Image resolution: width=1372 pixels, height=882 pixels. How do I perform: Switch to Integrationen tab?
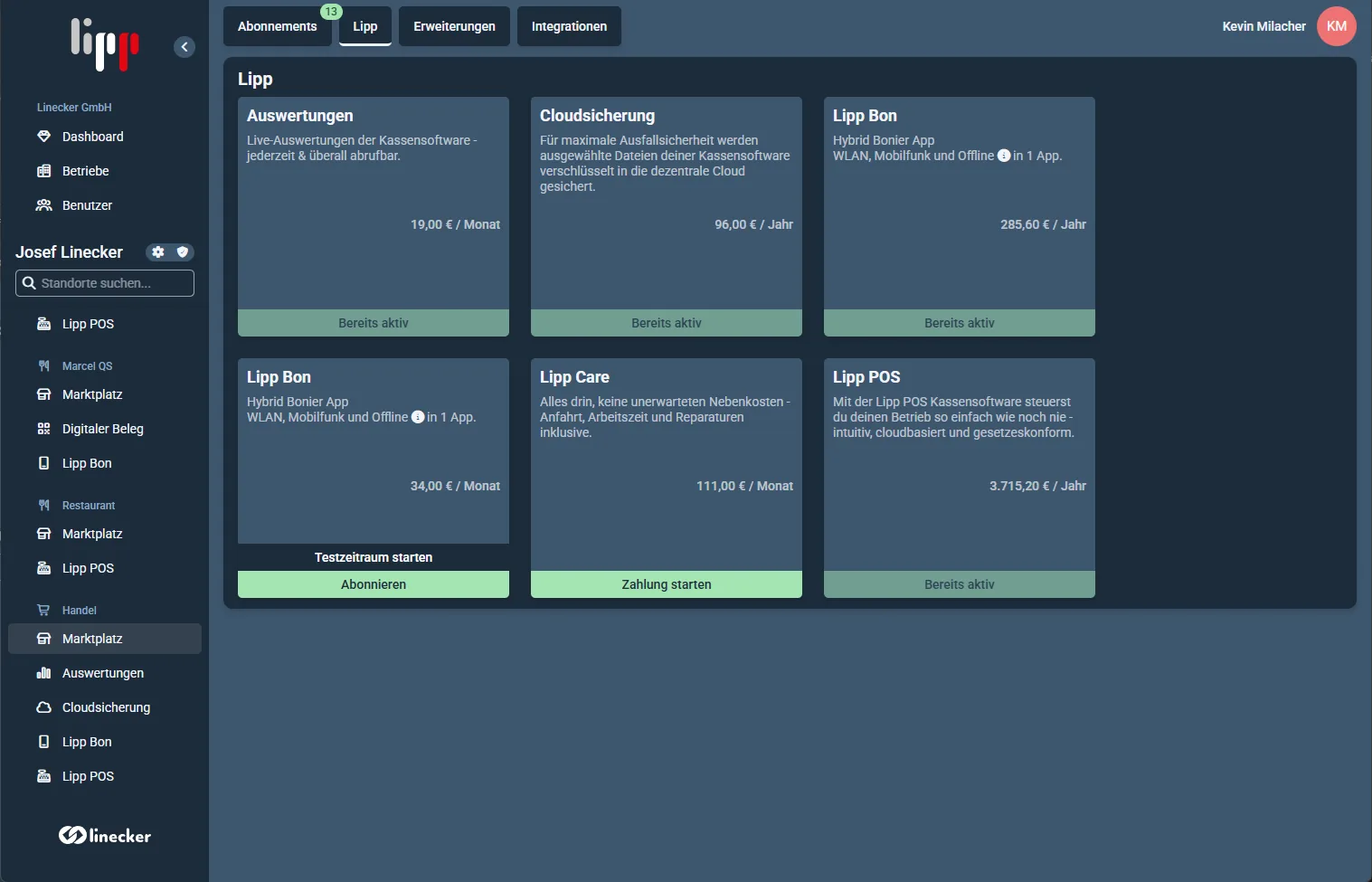click(x=569, y=26)
